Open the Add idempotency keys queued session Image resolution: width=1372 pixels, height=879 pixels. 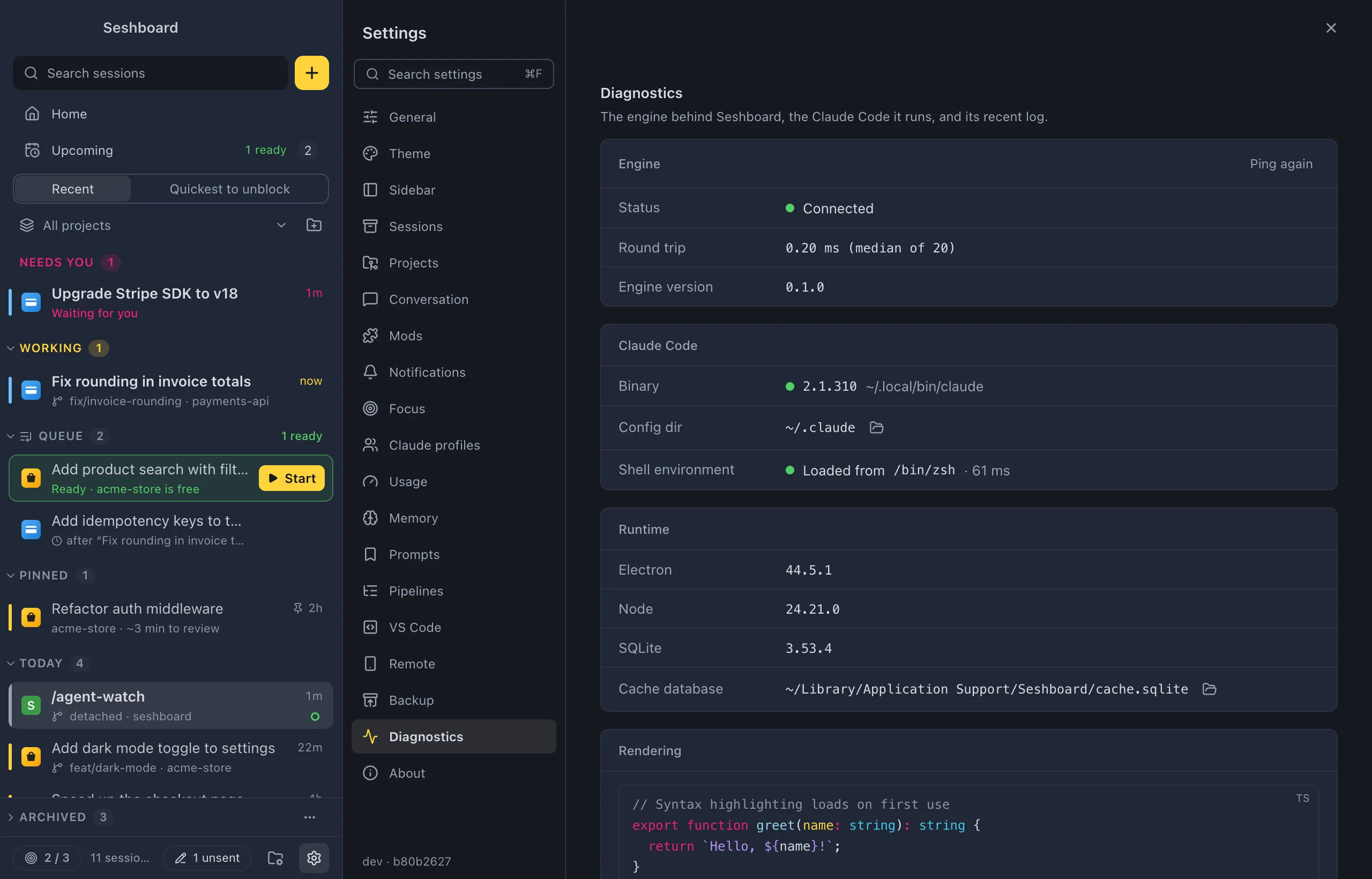point(170,530)
